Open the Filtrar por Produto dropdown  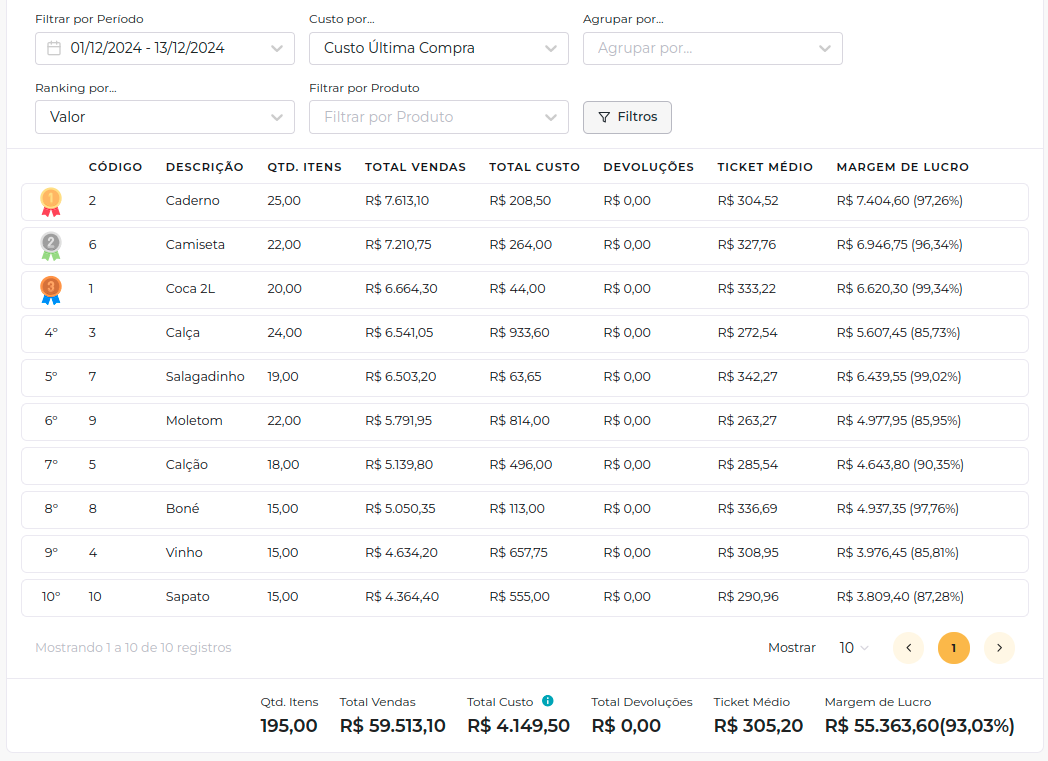pyautogui.click(x=438, y=117)
